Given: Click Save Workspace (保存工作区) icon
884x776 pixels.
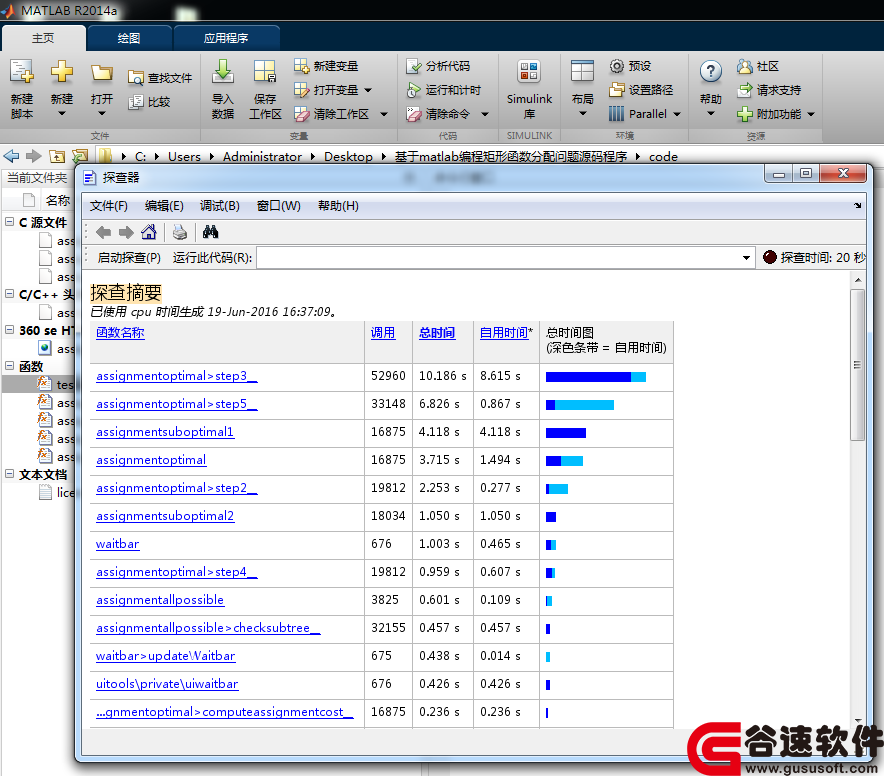Looking at the screenshot, I should point(264,72).
